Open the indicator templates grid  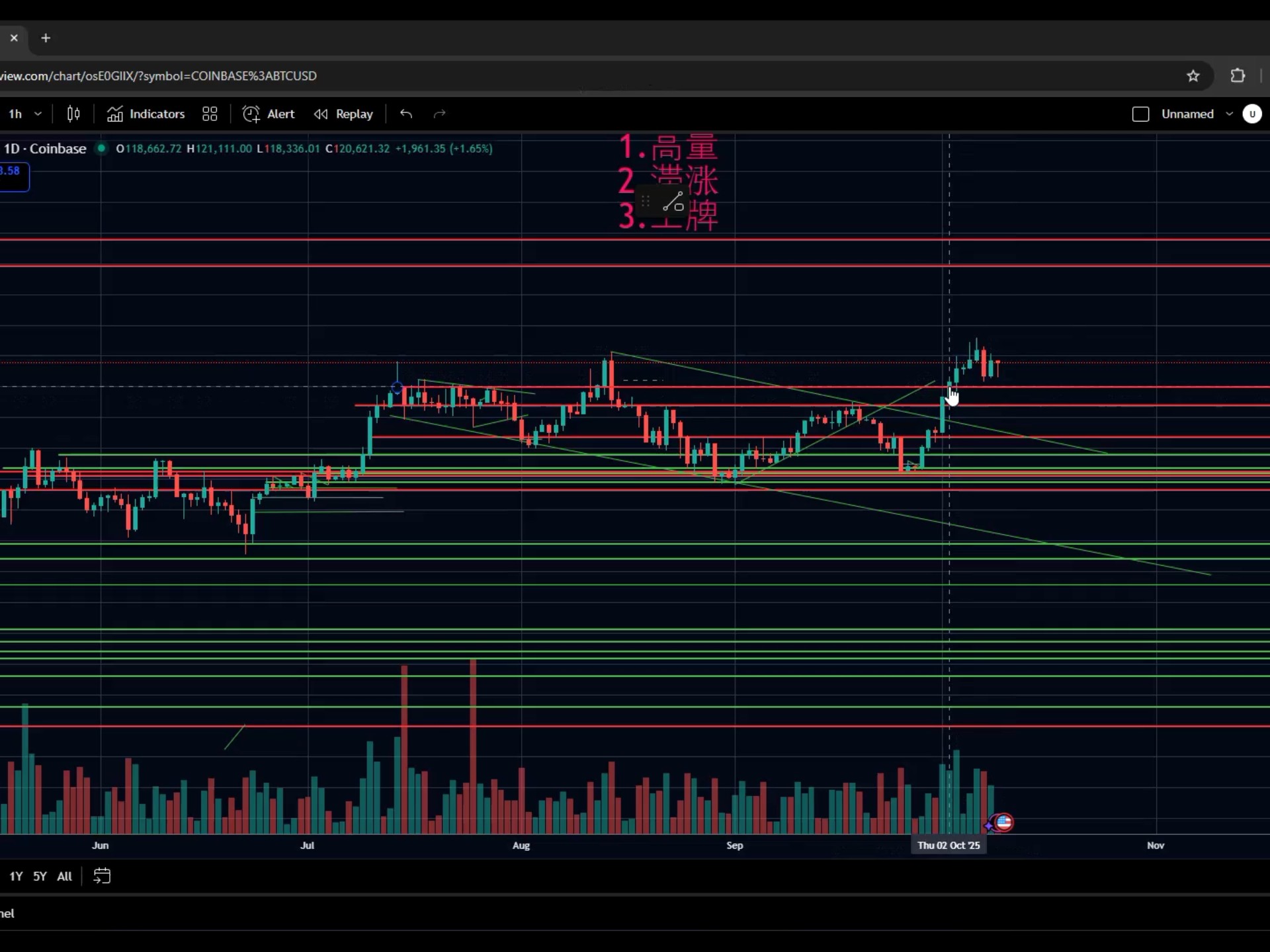click(x=210, y=114)
